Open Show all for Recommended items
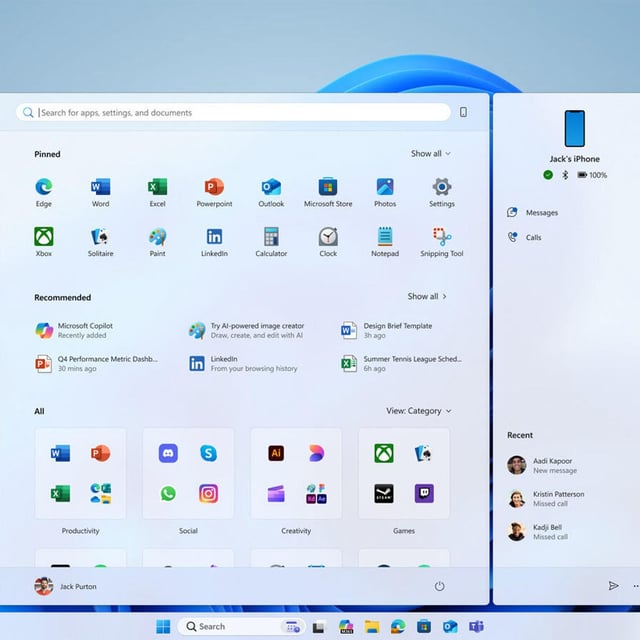Screen dimensions: 640x640 (427, 296)
